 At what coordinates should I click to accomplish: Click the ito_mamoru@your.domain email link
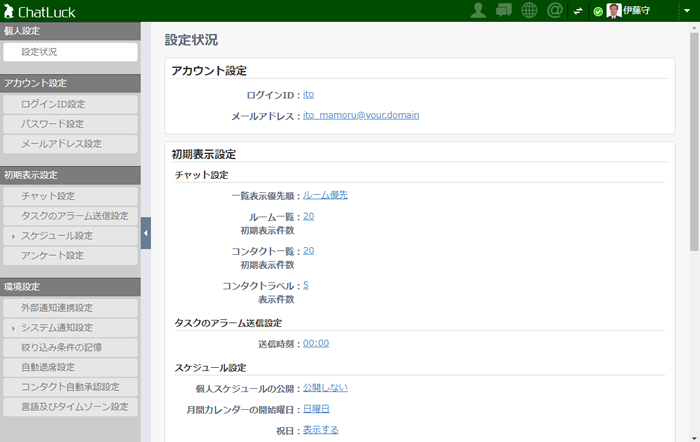(x=360, y=115)
